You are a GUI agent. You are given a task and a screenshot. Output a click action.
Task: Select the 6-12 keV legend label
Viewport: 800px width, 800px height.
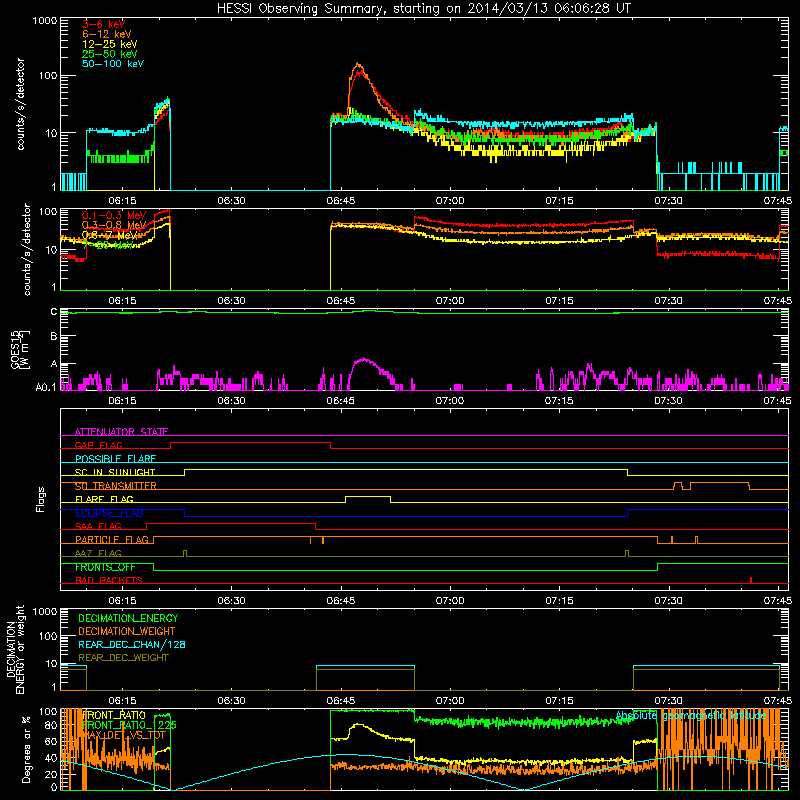click(x=107, y=34)
